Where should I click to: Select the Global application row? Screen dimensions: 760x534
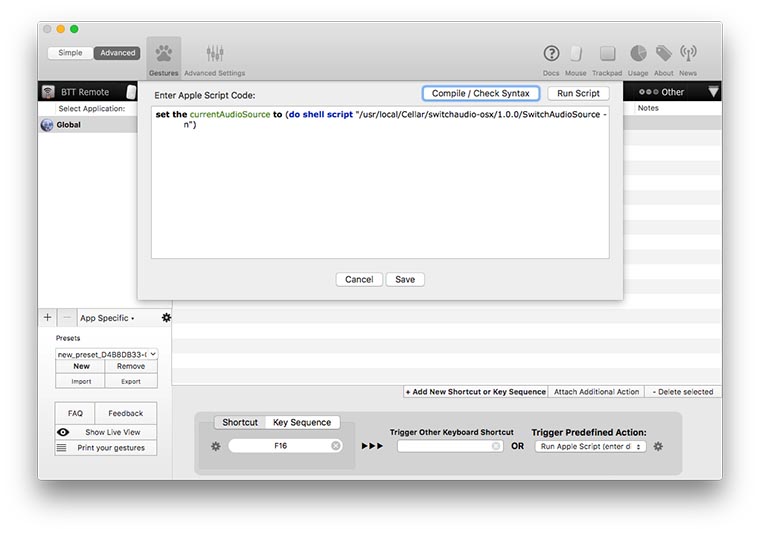click(88, 125)
